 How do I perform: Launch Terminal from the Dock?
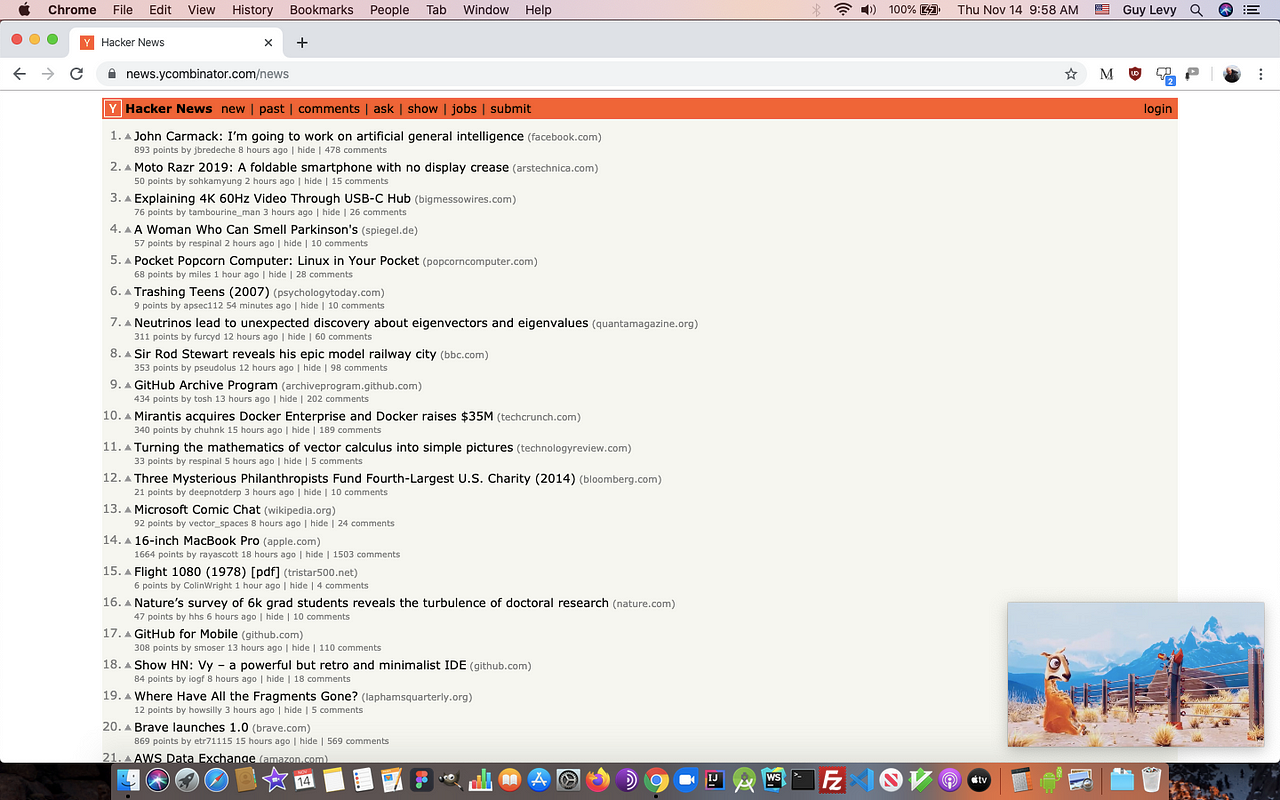(803, 779)
